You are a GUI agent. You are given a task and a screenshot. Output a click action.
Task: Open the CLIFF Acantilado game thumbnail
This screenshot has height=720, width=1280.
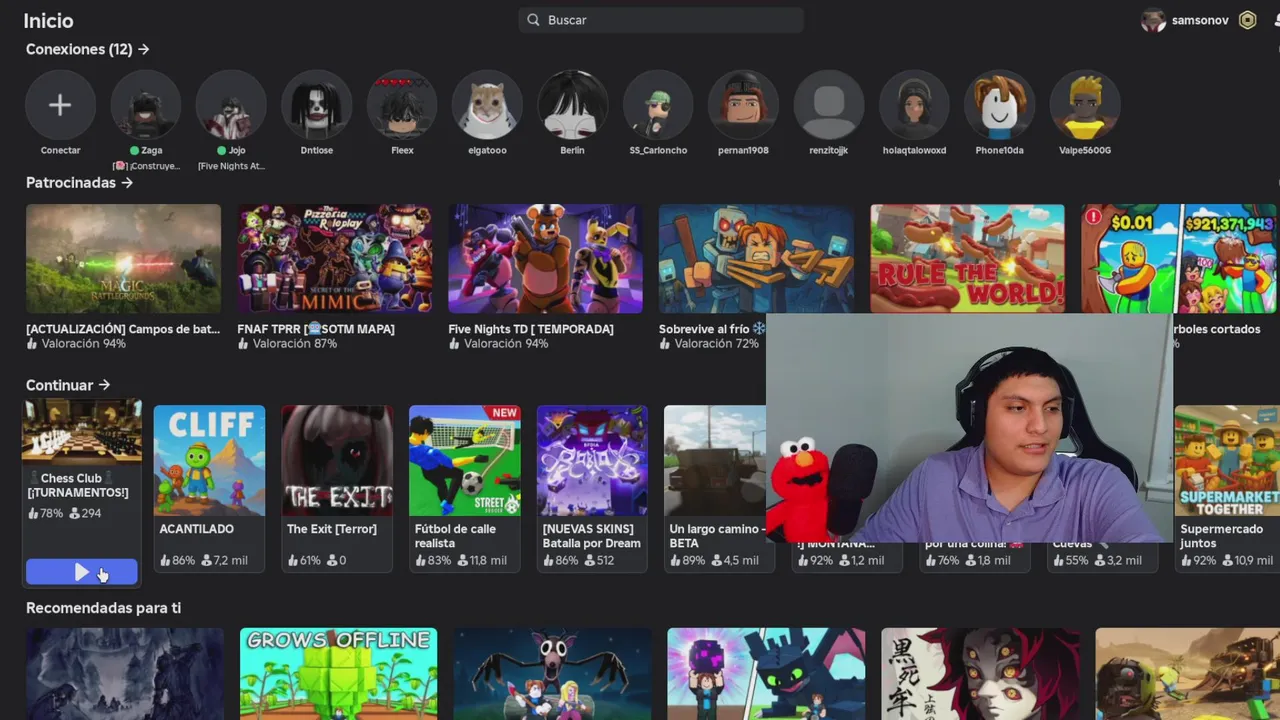(x=209, y=460)
